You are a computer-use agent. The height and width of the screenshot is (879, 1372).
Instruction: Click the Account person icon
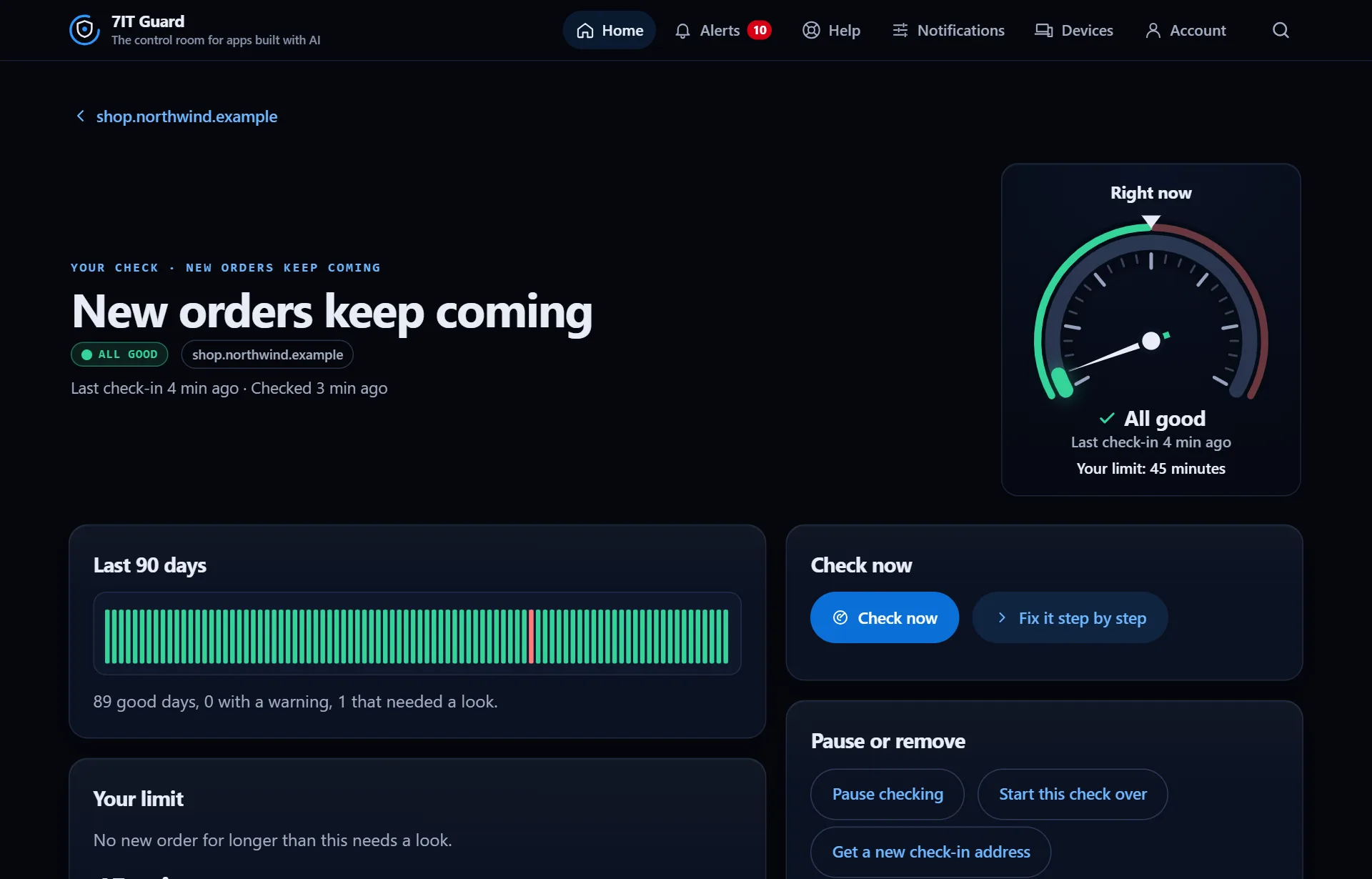[1153, 30]
